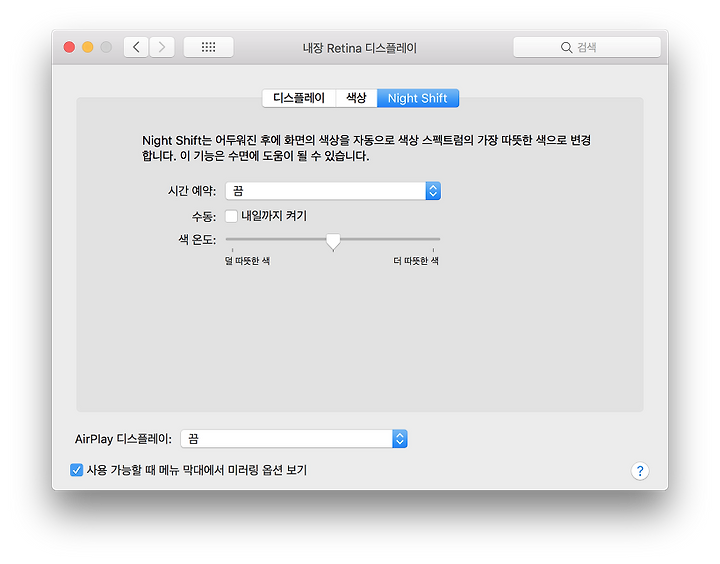Close the window with the red button
Image resolution: width=720 pixels, height=564 pixels.
click(69, 47)
